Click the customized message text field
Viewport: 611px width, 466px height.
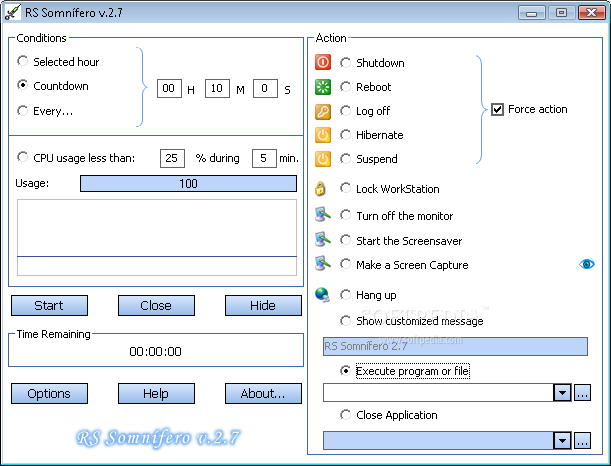[455, 346]
